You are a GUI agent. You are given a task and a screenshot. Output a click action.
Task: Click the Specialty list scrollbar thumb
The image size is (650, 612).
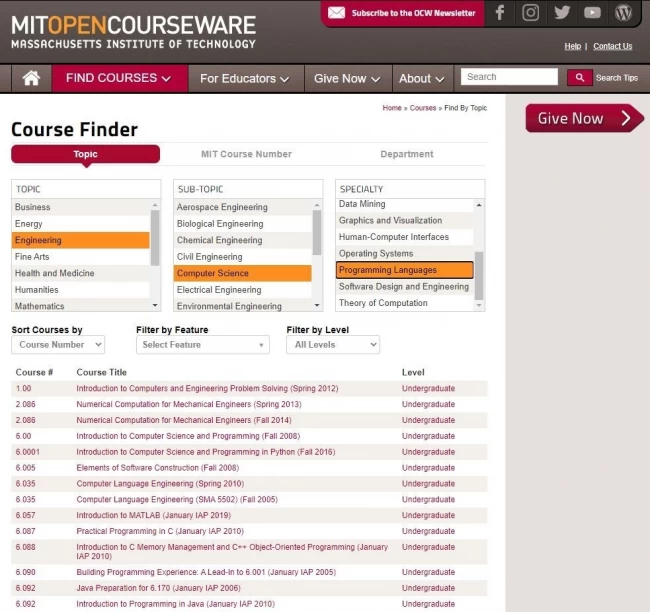tap(478, 275)
